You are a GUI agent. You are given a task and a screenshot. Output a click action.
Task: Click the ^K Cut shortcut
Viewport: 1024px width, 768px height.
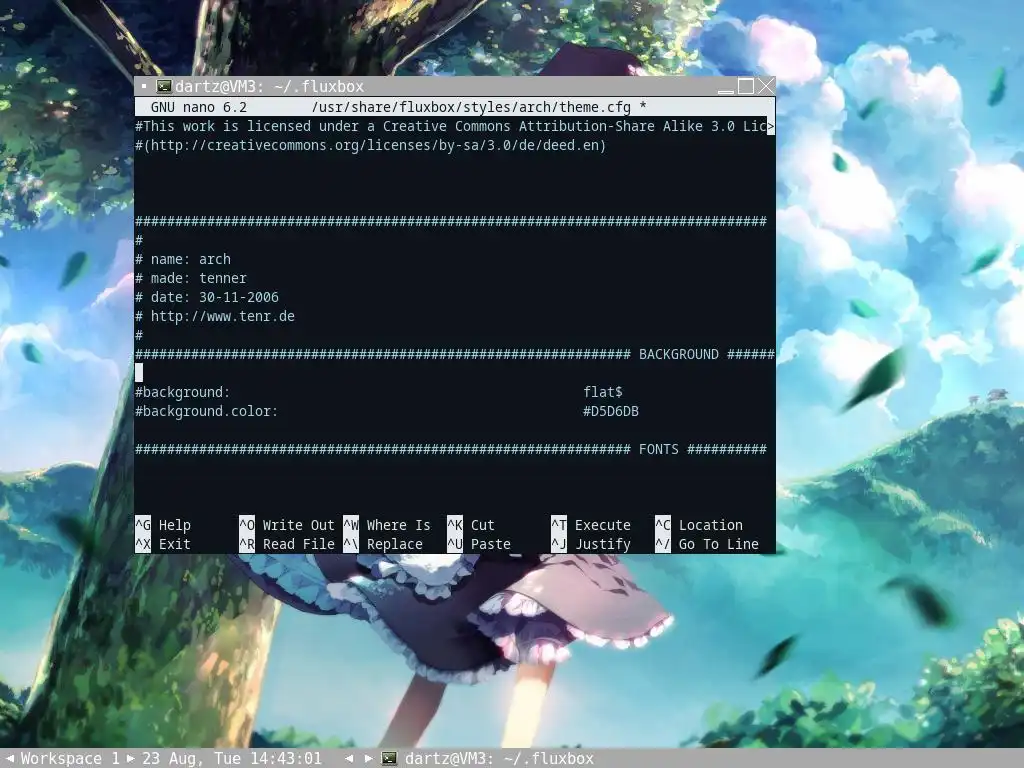(x=471, y=525)
